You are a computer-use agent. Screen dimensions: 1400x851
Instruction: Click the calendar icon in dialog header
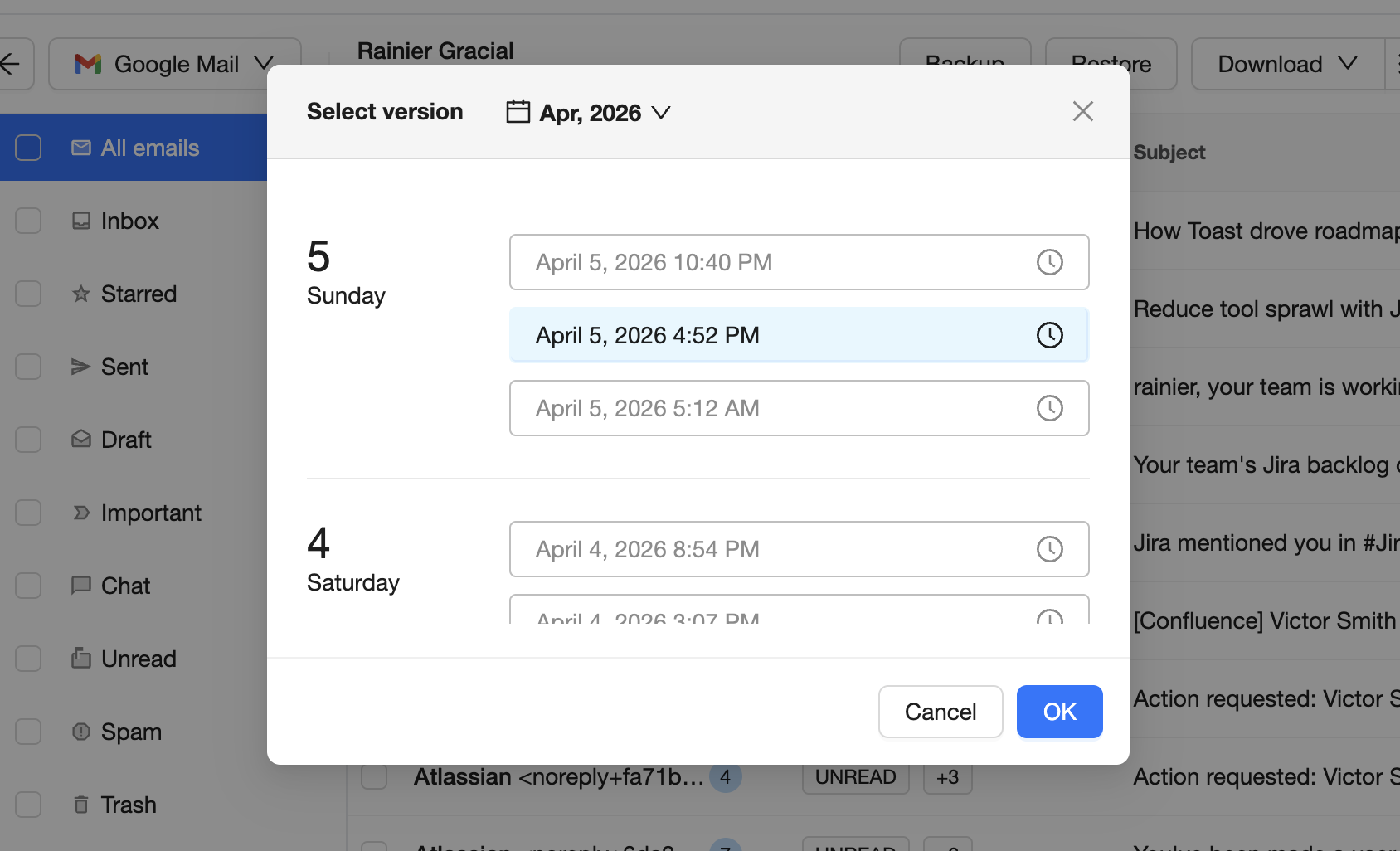(x=518, y=111)
